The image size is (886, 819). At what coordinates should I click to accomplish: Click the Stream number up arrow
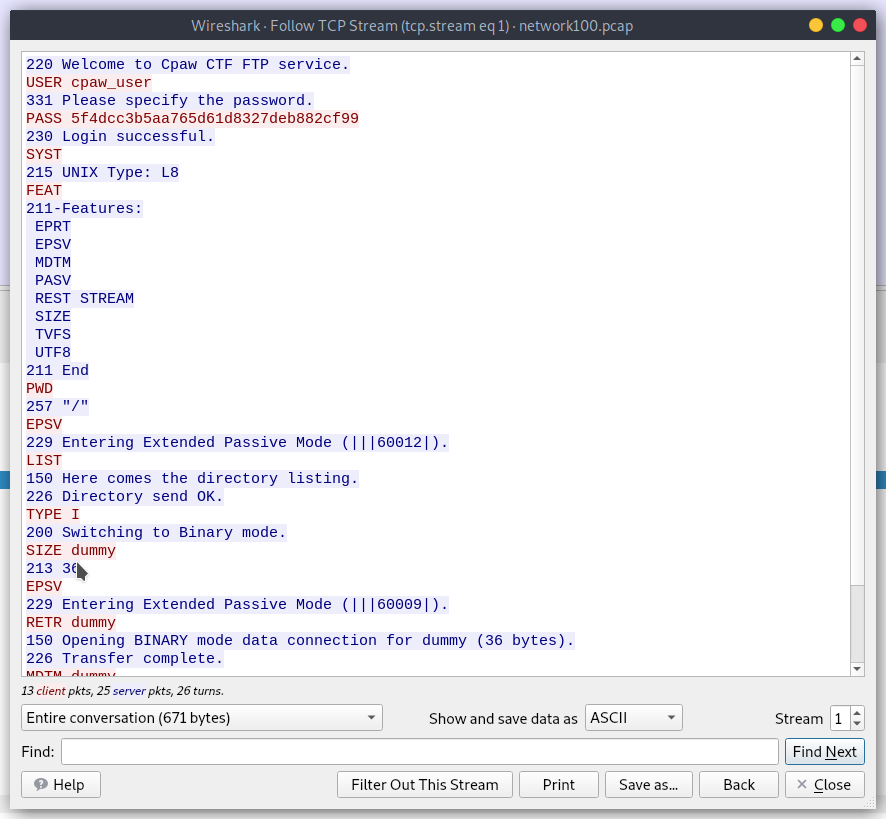click(858, 712)
